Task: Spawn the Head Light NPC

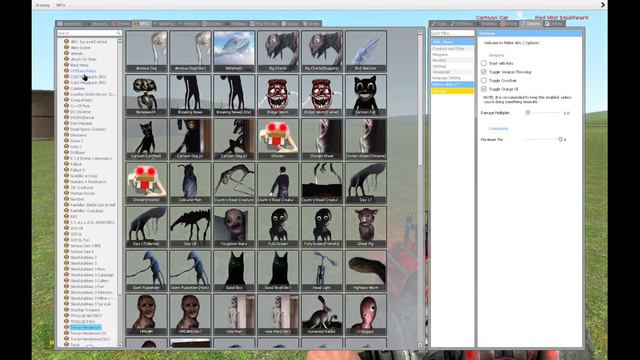Action: (x=322, y=271)
